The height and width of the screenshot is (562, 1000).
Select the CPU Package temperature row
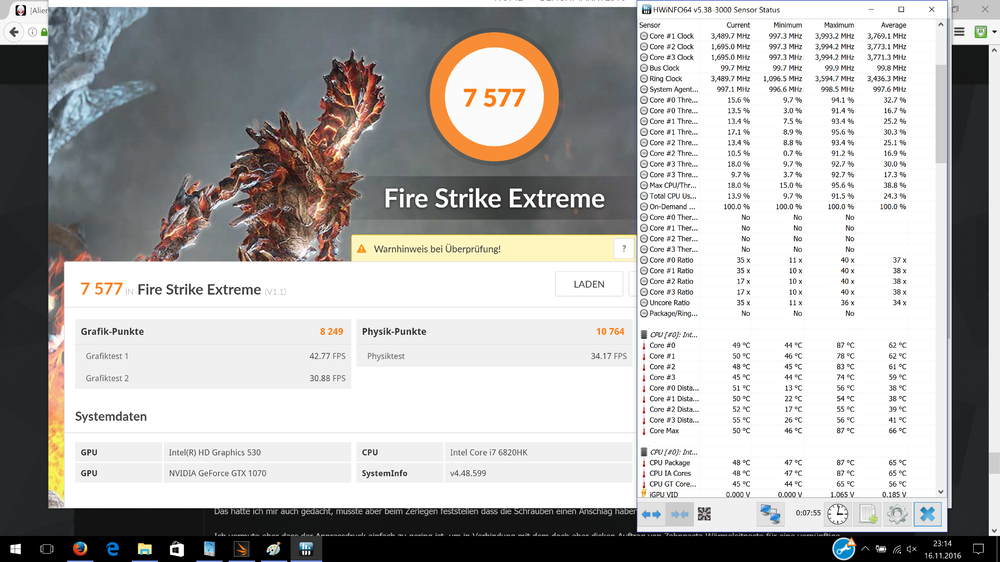click(669, 463)
